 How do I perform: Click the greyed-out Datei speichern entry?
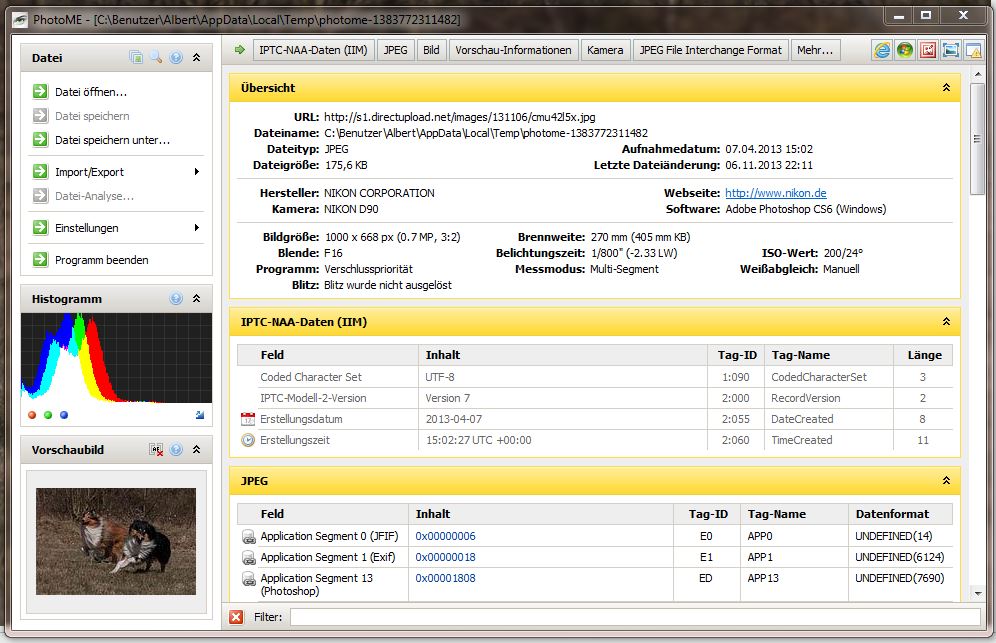pyautogui.click(x=92, y=116)
